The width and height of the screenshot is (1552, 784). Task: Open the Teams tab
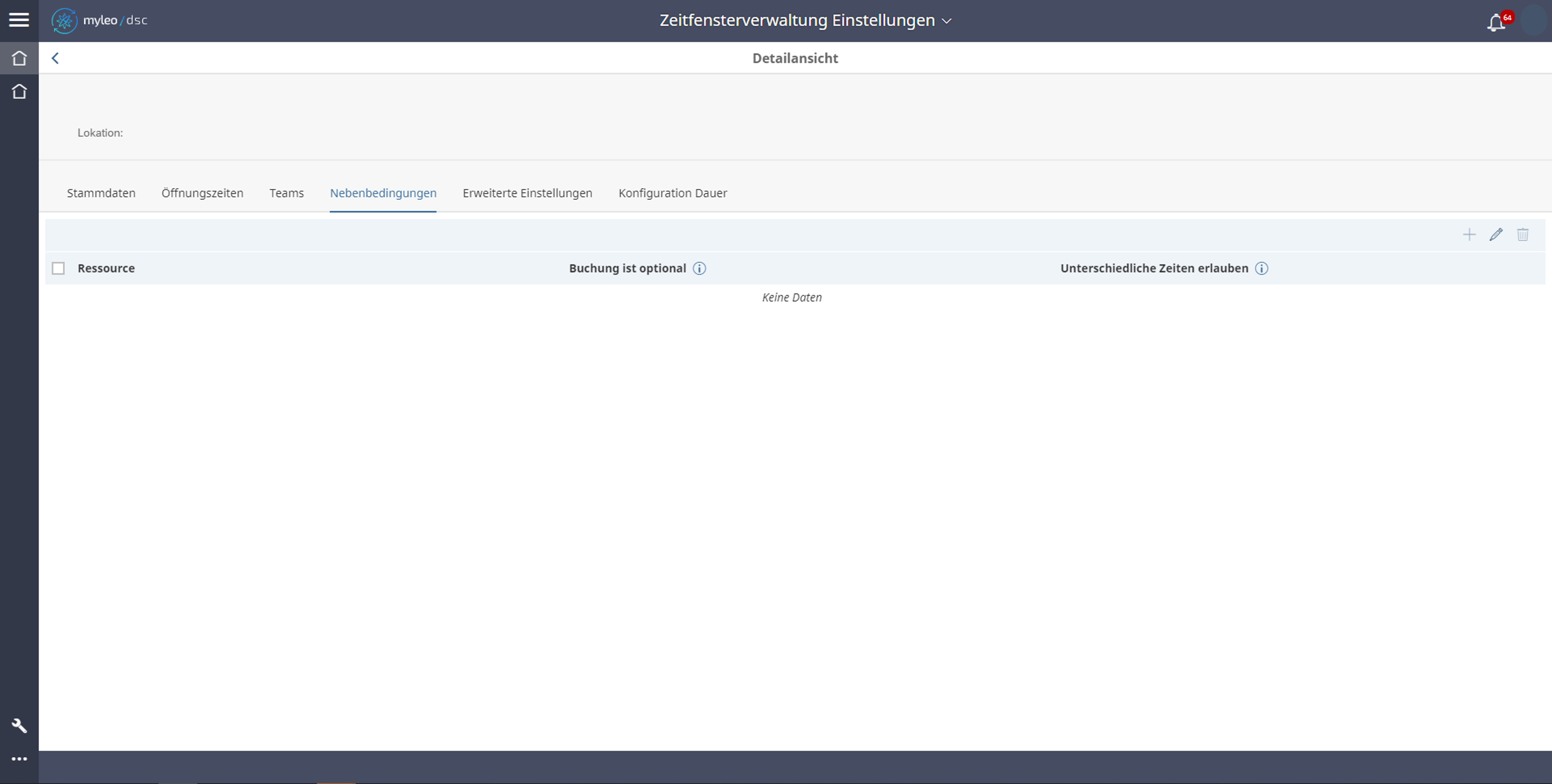286,193
